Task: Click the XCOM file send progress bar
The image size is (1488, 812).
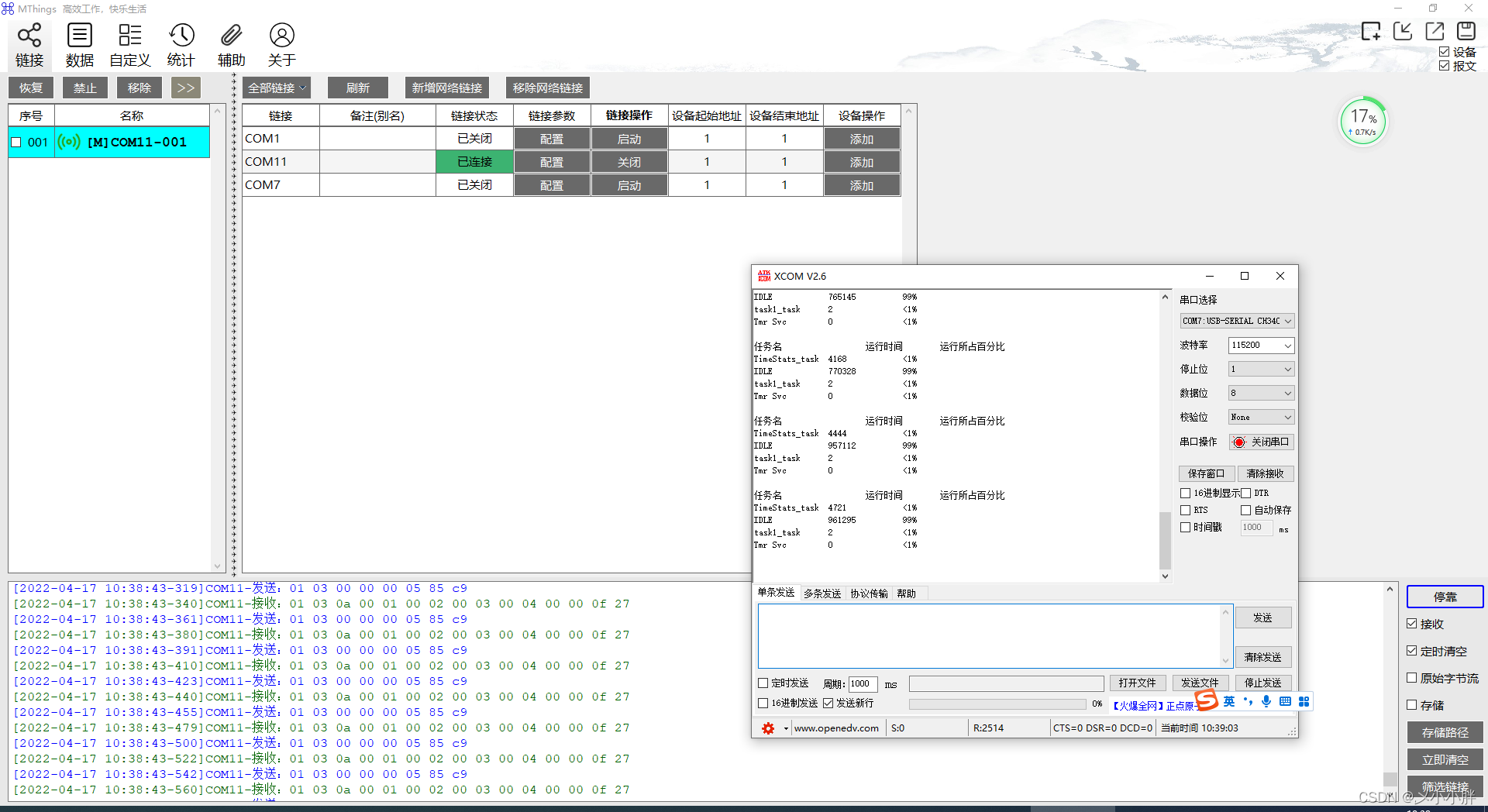Action: (997, 704)
